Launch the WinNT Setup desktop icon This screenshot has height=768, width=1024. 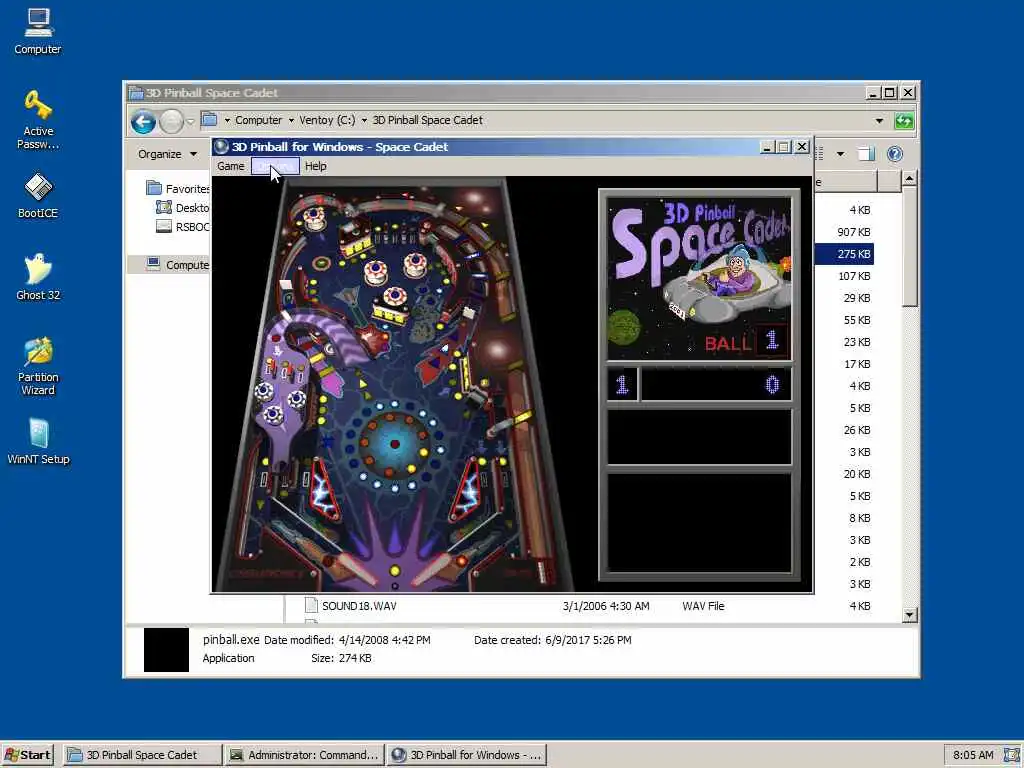coord(38,441)
